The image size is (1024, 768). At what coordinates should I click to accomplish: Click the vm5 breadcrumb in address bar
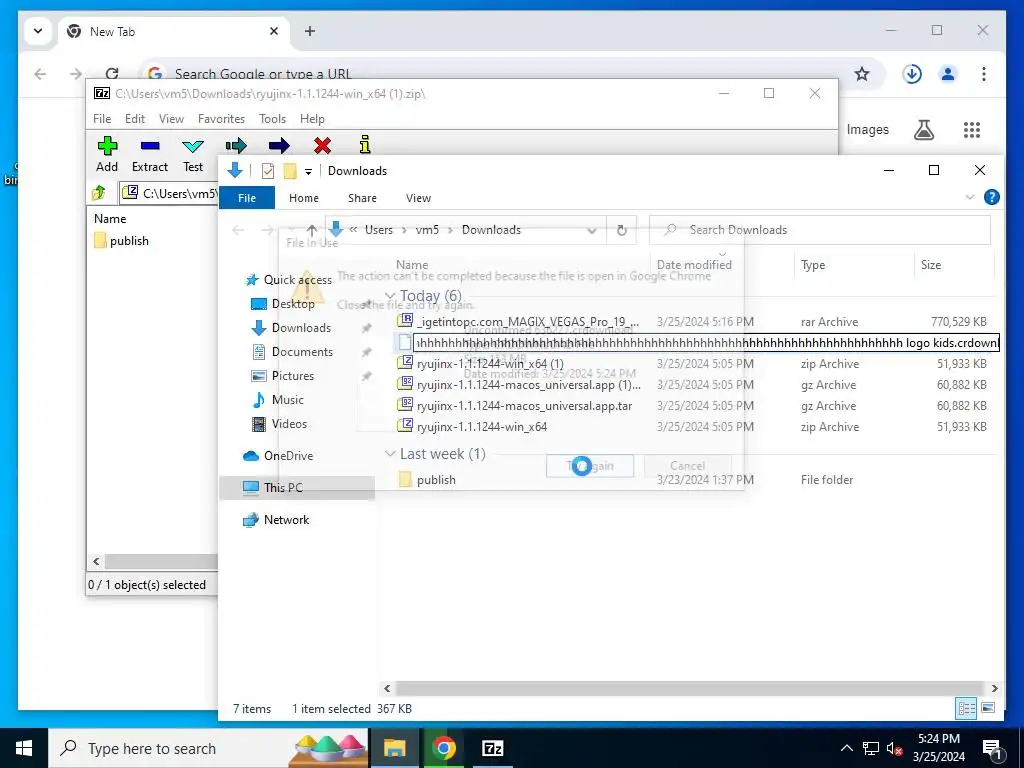[427, 230]
